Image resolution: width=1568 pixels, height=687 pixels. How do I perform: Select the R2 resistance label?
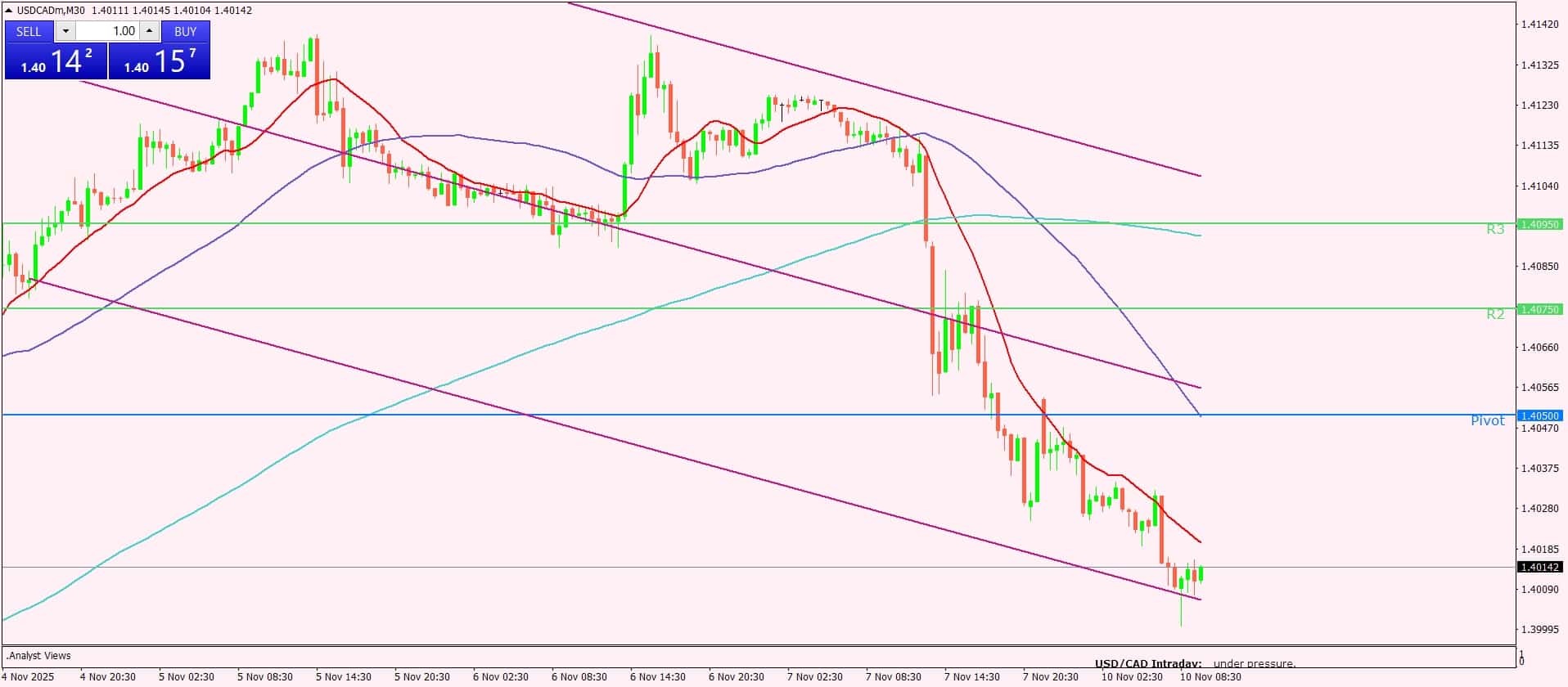click(x=1495, y=314)
